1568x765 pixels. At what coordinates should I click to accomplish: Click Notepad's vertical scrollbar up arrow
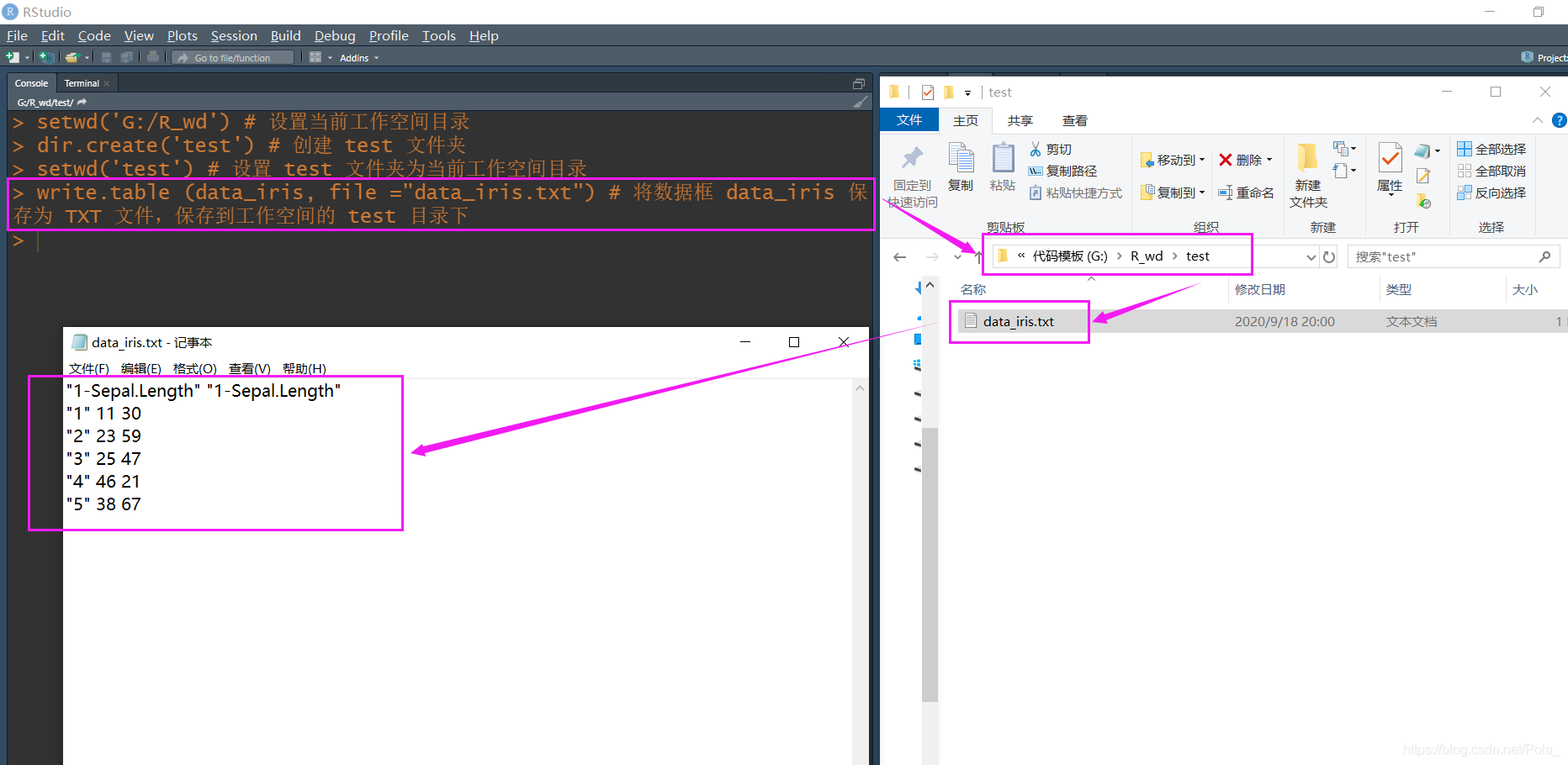(860, 388)
